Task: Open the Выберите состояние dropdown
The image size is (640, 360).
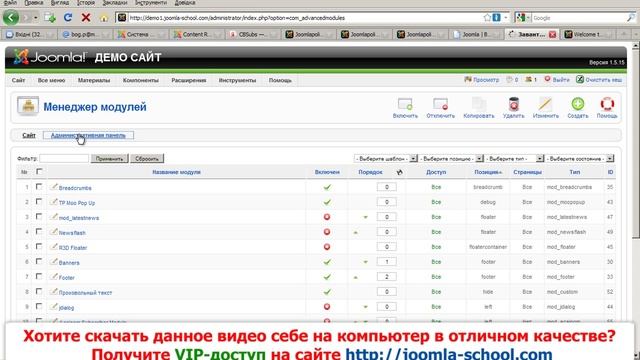Action: point(580,158)
